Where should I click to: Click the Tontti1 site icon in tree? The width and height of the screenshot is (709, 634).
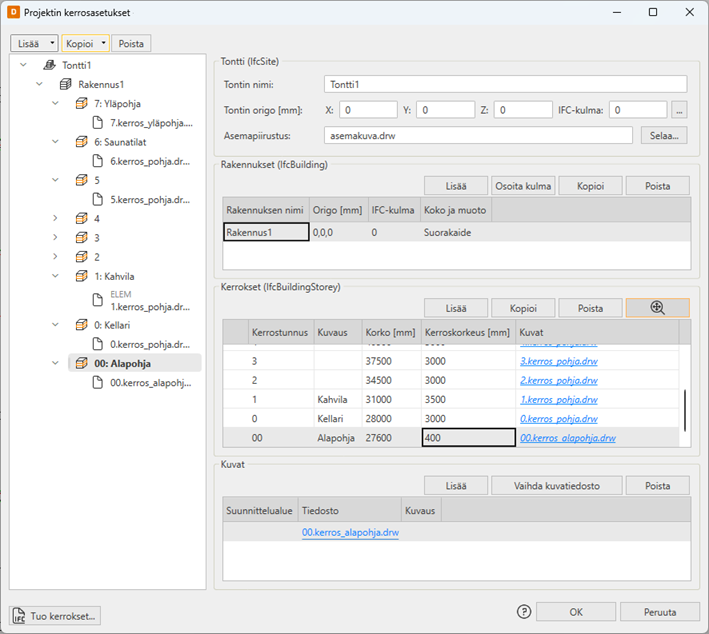click(49, 65)
